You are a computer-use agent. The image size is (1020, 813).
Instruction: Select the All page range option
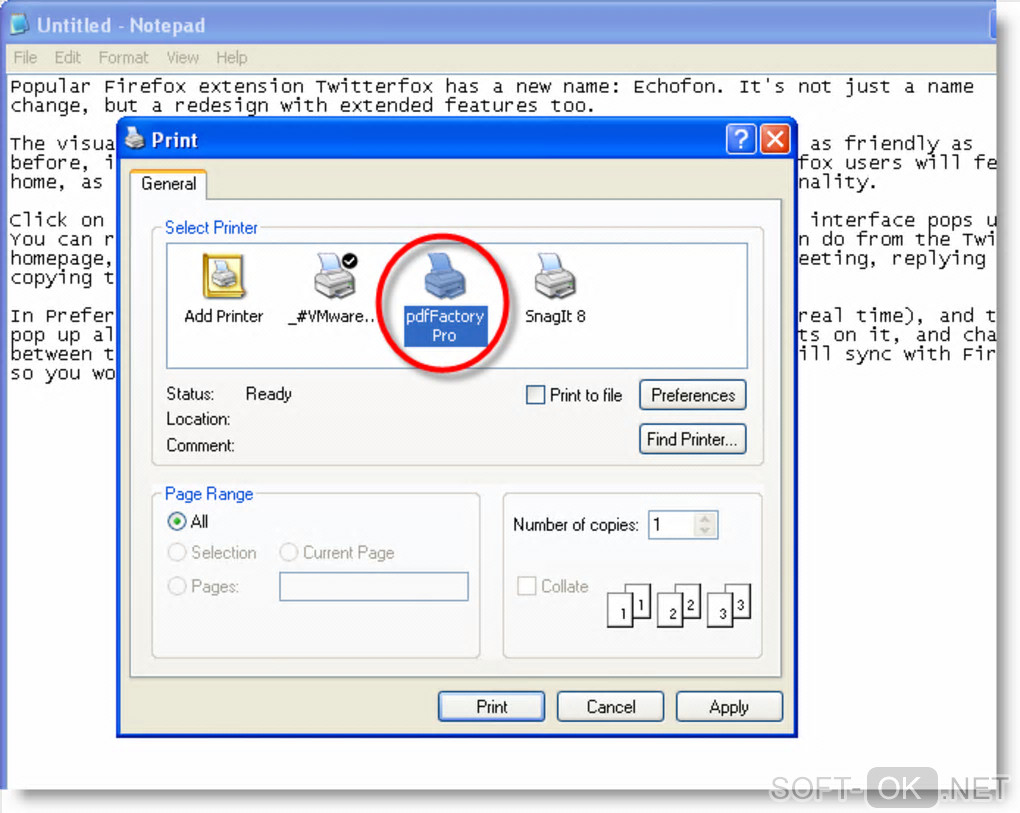click(x=177, y=522)
